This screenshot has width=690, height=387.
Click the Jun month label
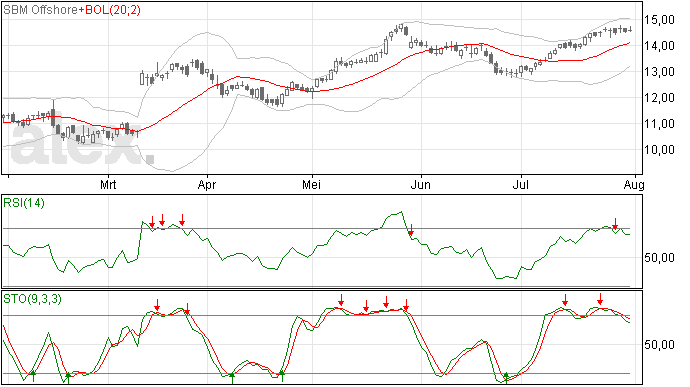pos(421,184)
